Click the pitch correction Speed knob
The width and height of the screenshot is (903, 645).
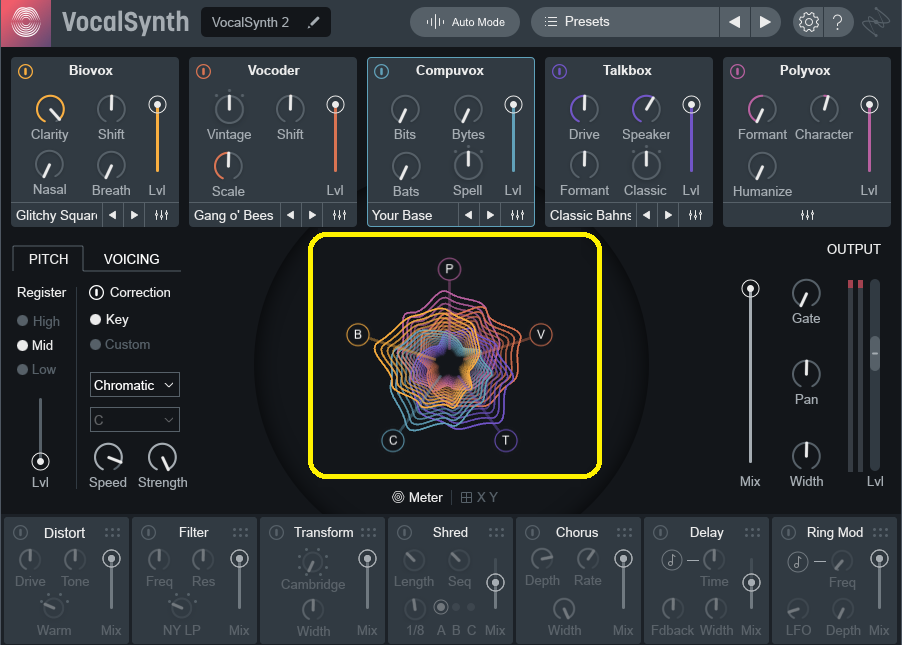click(108, 458)
